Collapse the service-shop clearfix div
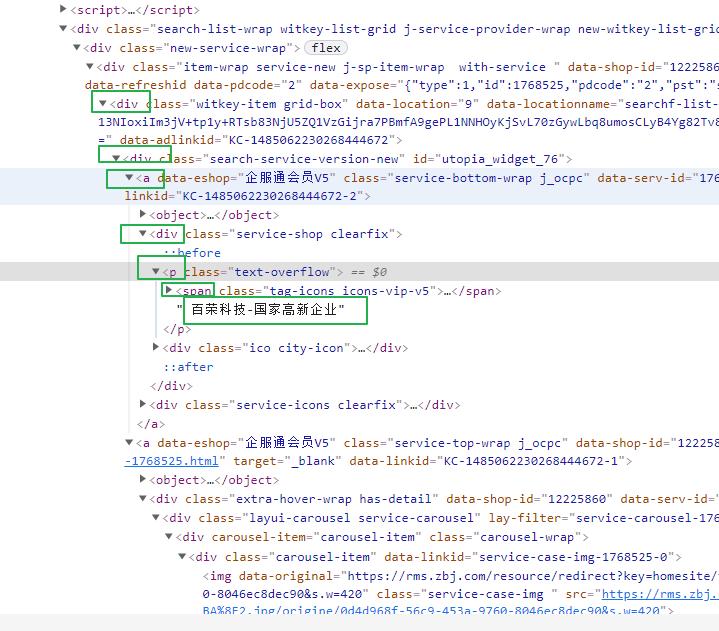Image resolution: width=719 pixels, height=631 pixels. pyautogui.click(x=143, y=233)
